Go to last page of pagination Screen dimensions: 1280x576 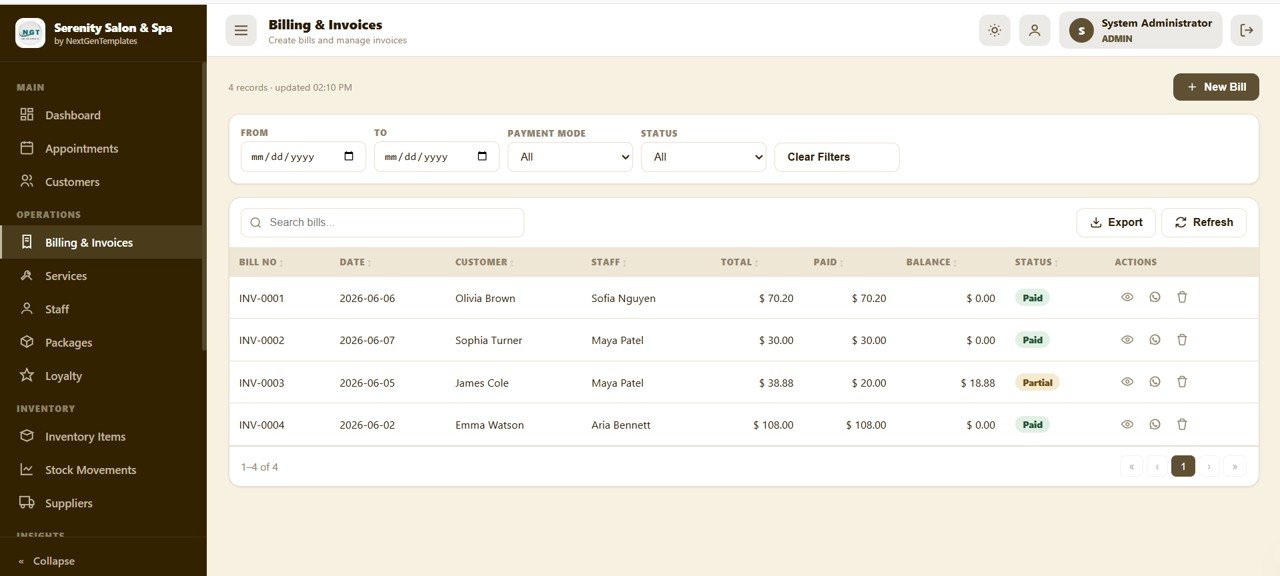click(x=1235, y=466)
